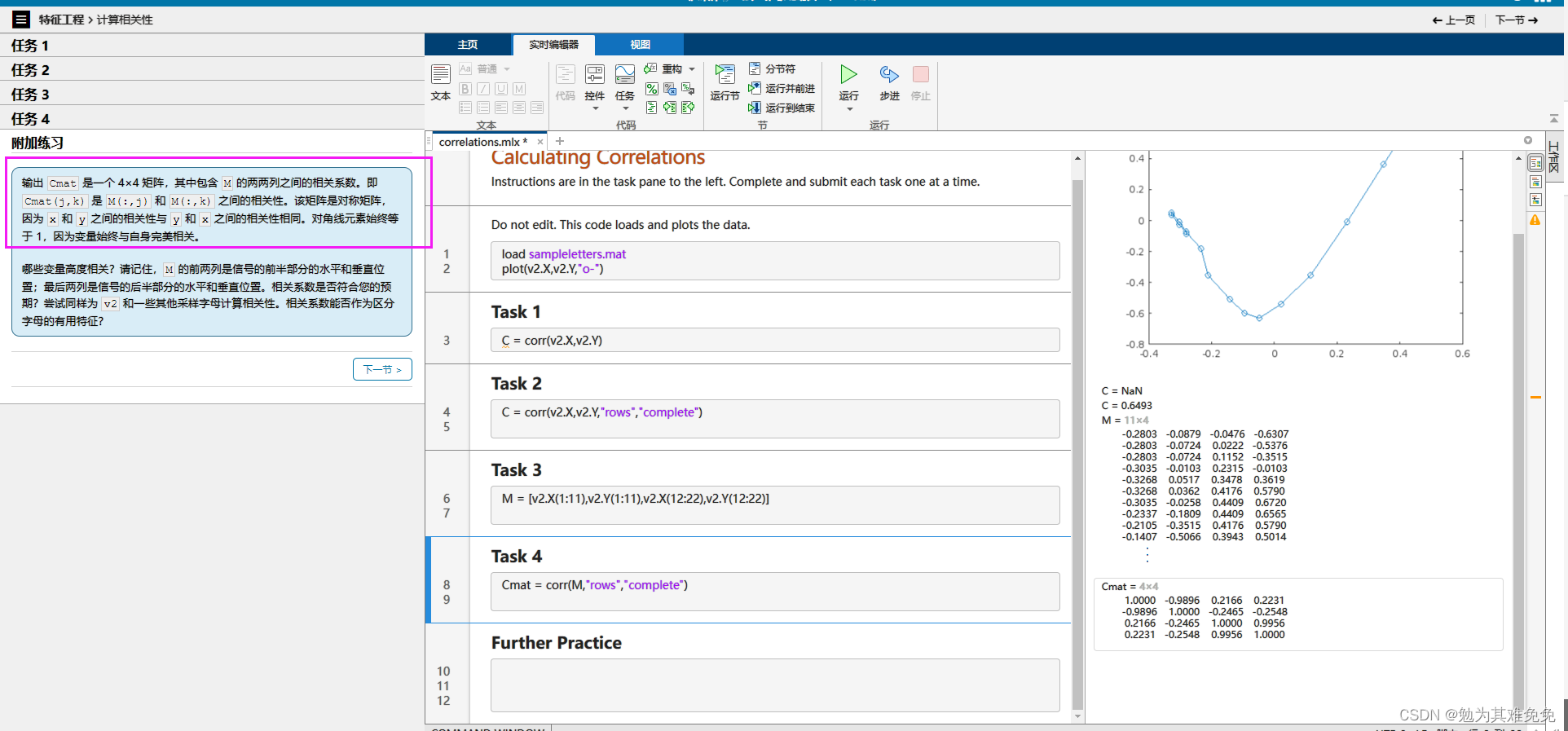
Task: Select output inline view icon
Action: pyautogui.click(x=1535, y=182)
